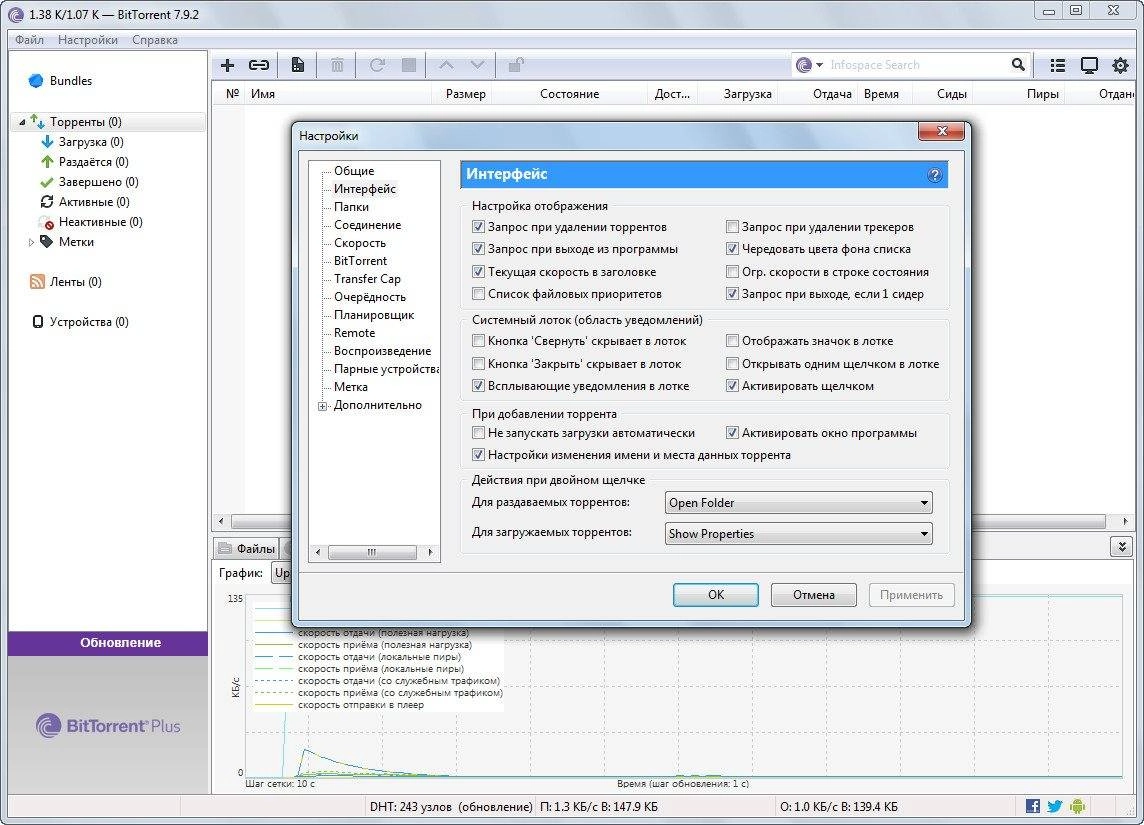Uncheck Запрос при выходе из программы
The width and height of the screenshot is (1144, 825).
[478, 249]
